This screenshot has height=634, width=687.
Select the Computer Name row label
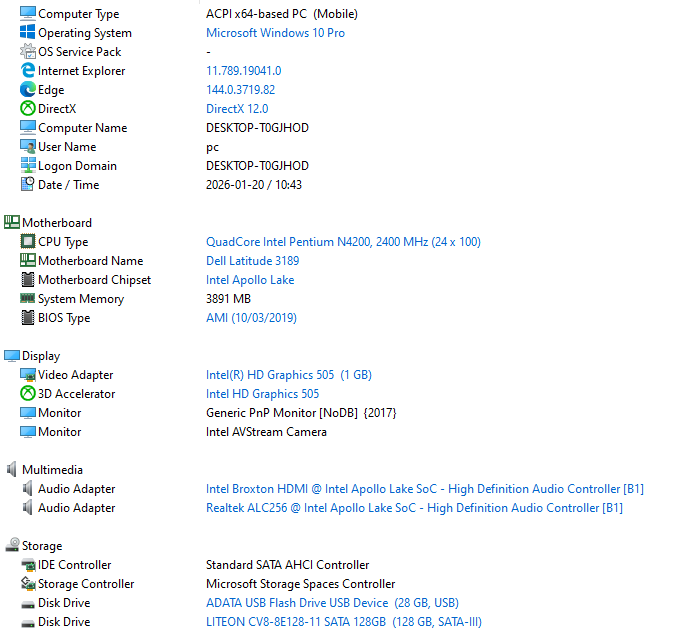82,128
